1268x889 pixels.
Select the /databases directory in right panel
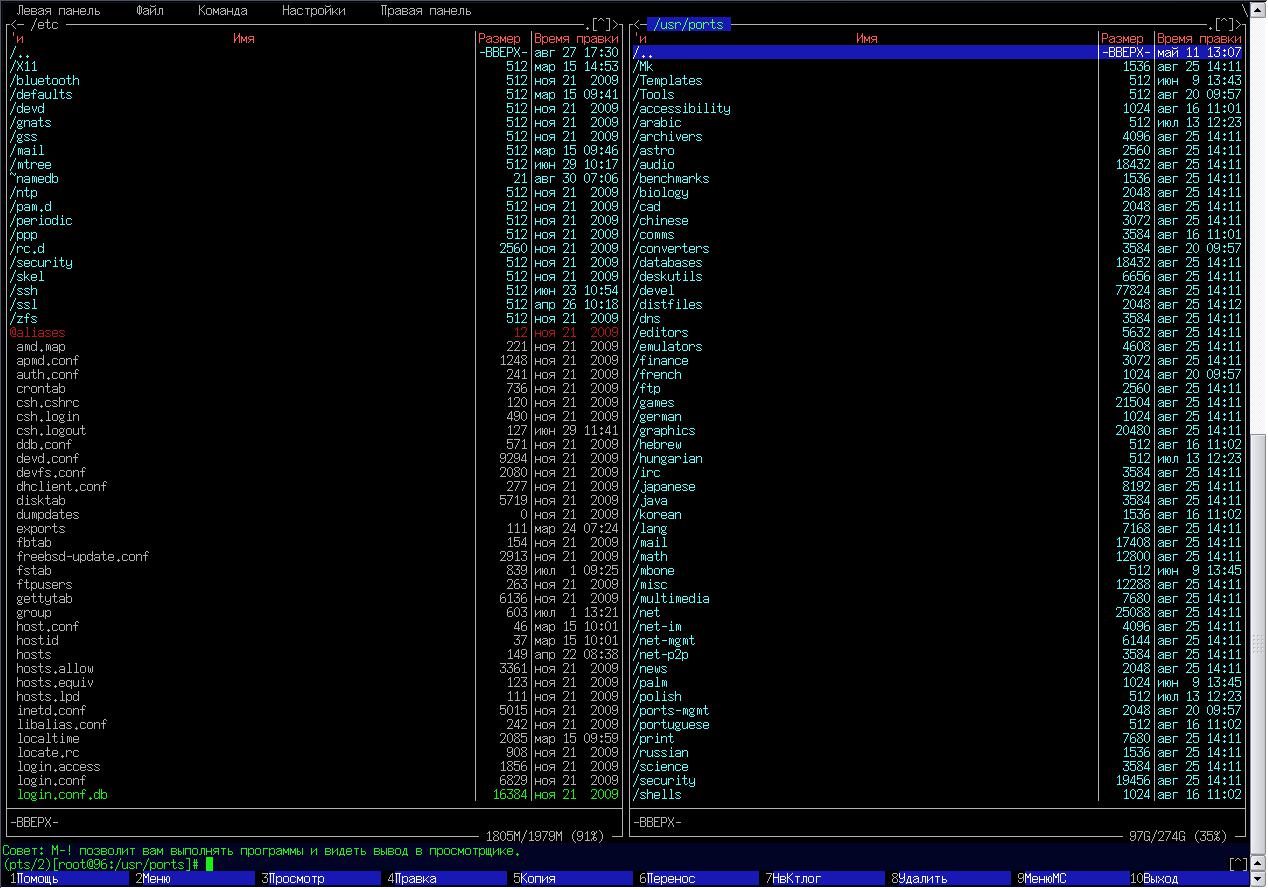pos(669,263)
